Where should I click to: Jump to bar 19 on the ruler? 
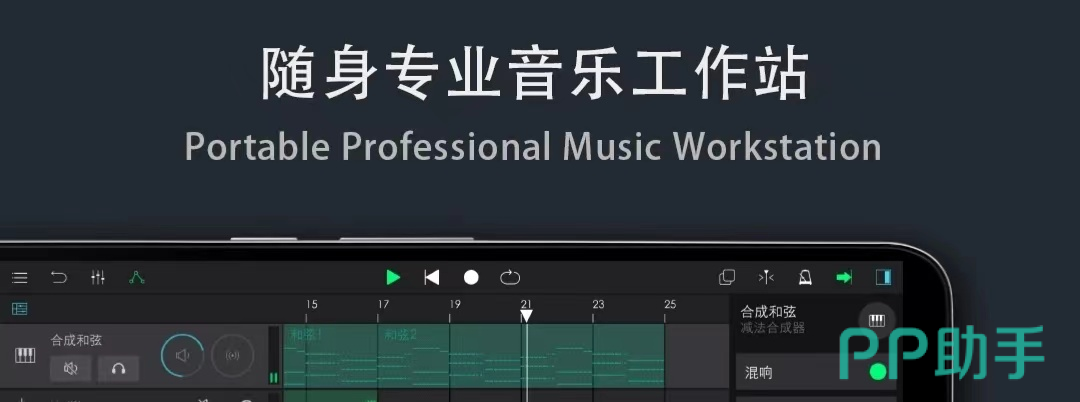tap(455, 304)
